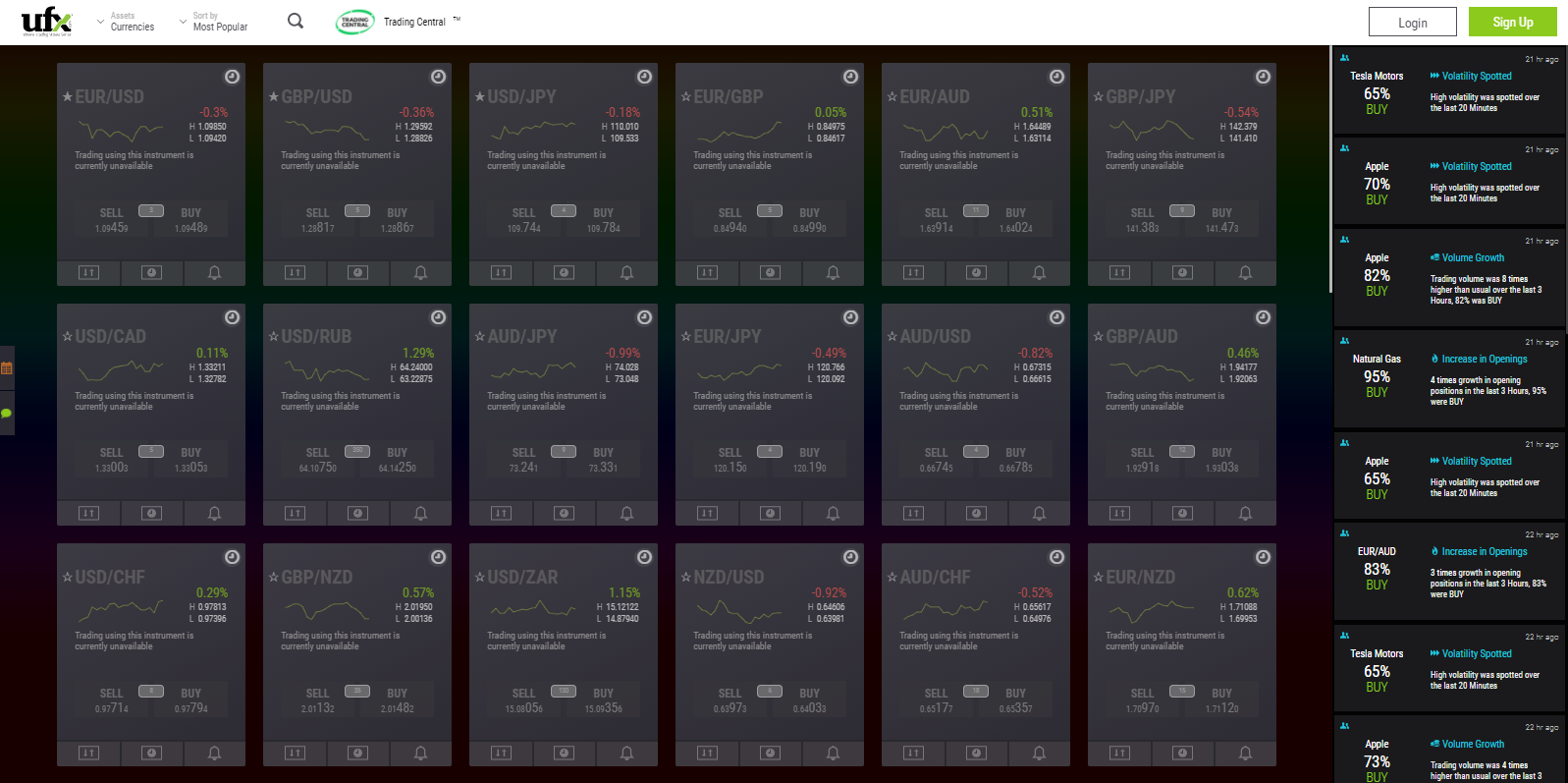This screenshot has width=1568, height=783.
Task: Open the Apple 70% BUY volatility signal
Action: click(1449, 182)
